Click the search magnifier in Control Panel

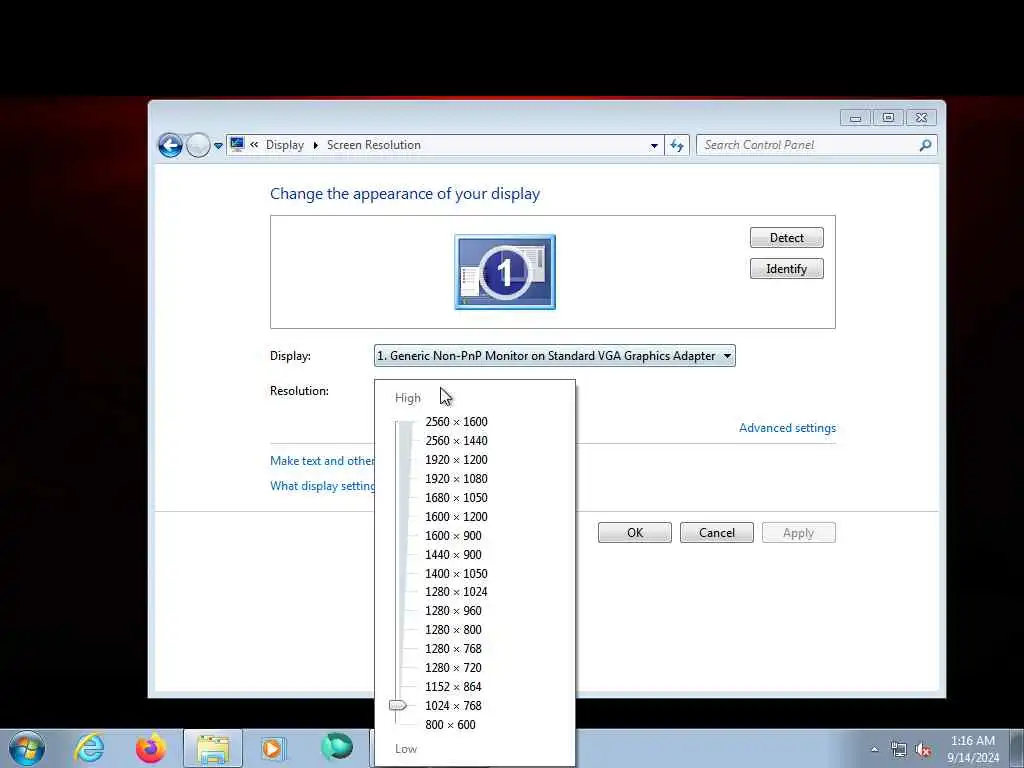click(x=925, y=145)
